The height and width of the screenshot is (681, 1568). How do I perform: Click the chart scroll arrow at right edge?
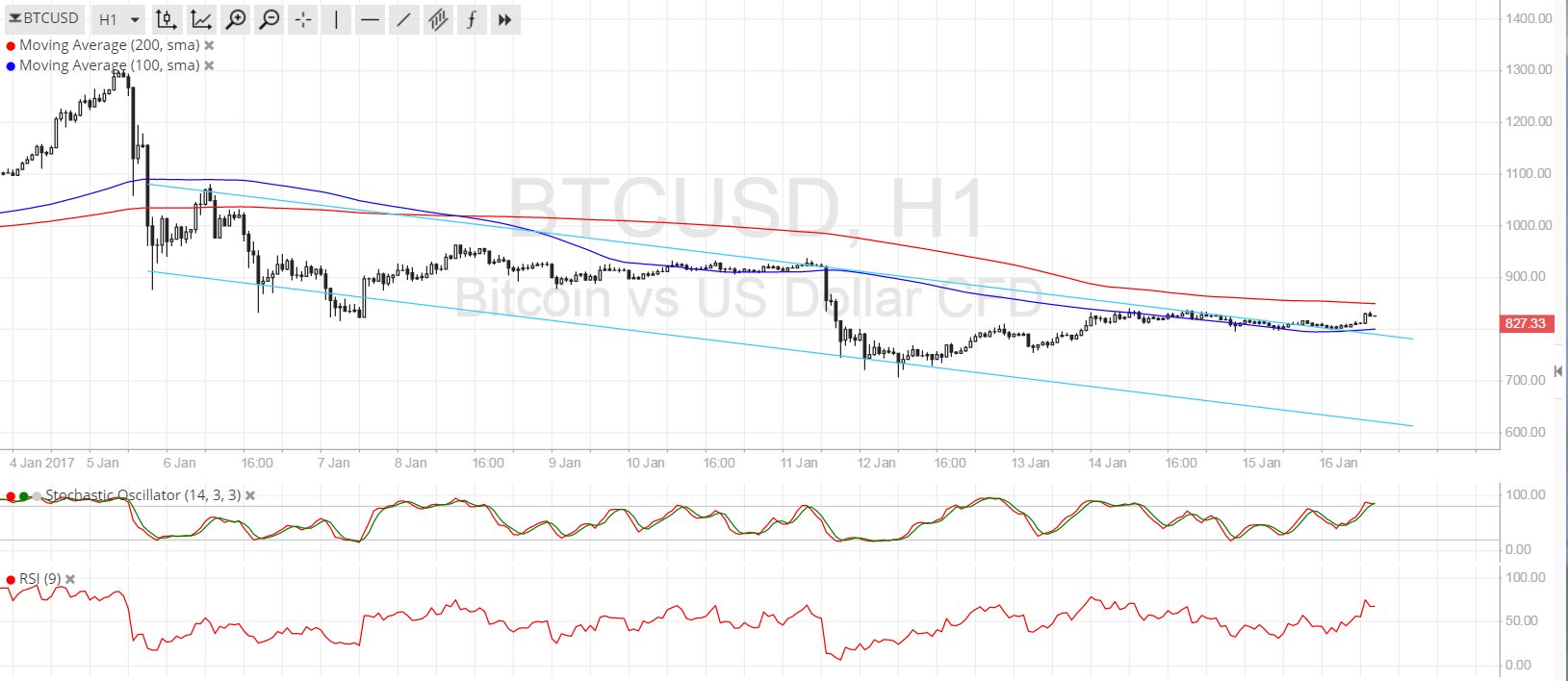(1558, 371)
